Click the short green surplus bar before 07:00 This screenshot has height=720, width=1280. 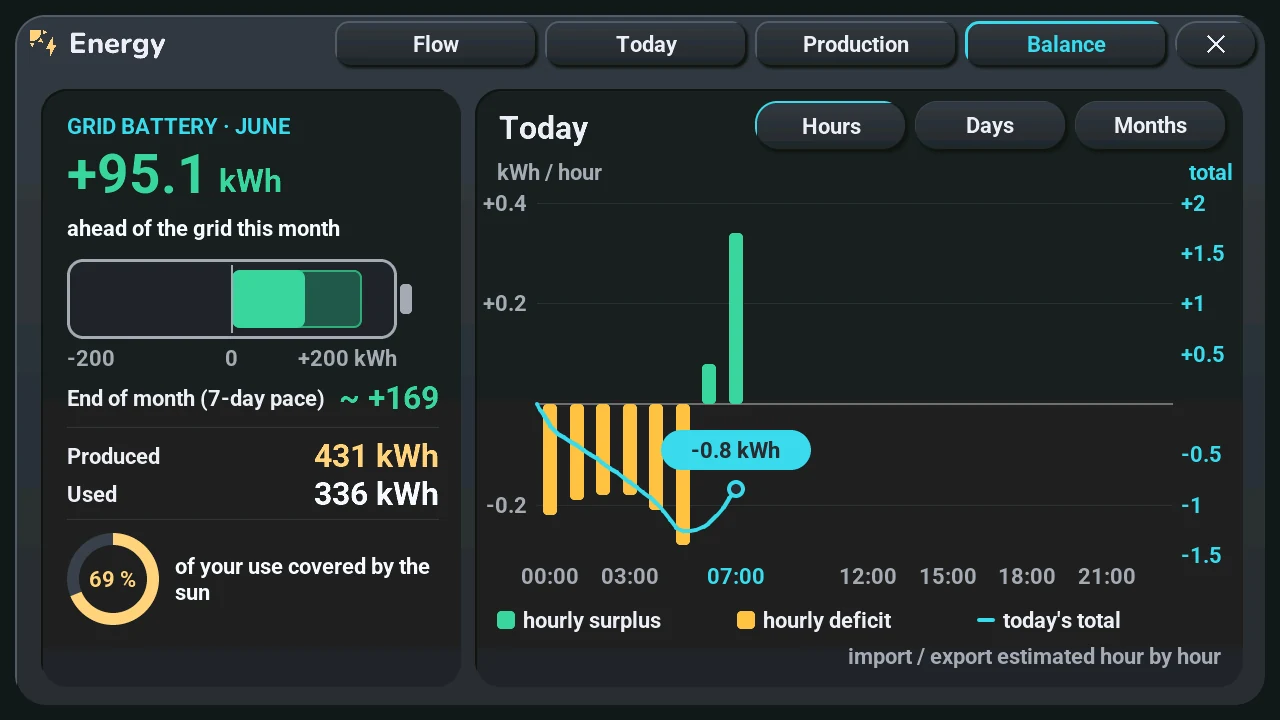(709, 384)
